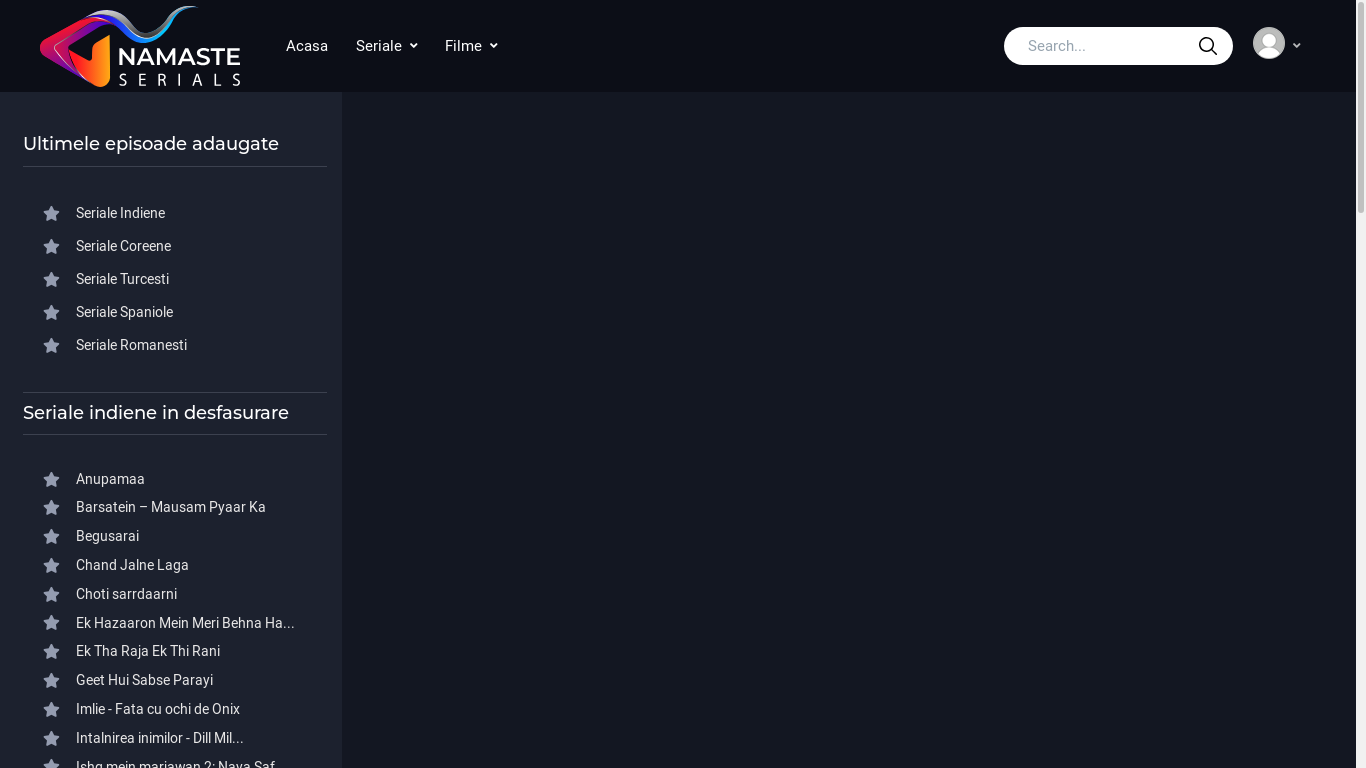Go to Acasa in navigation
Image resolution: width=1366 pixels, height=768 pixels.
pyautogui.click(x=307, y=46)
